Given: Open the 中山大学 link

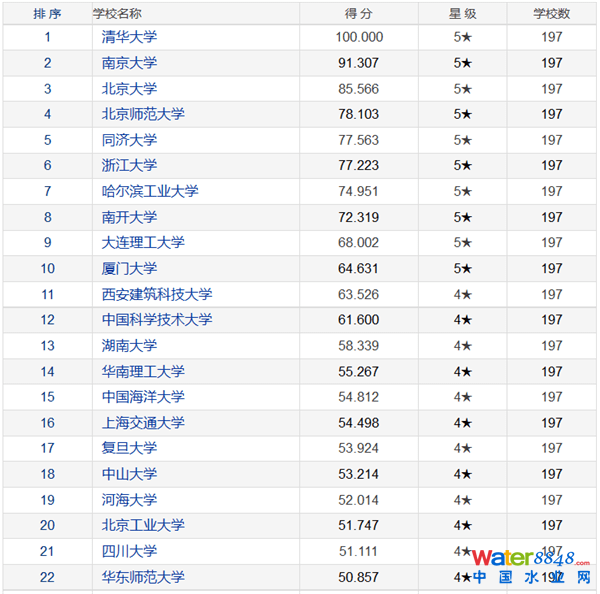Looking at the screenshot, I should 129,474.
